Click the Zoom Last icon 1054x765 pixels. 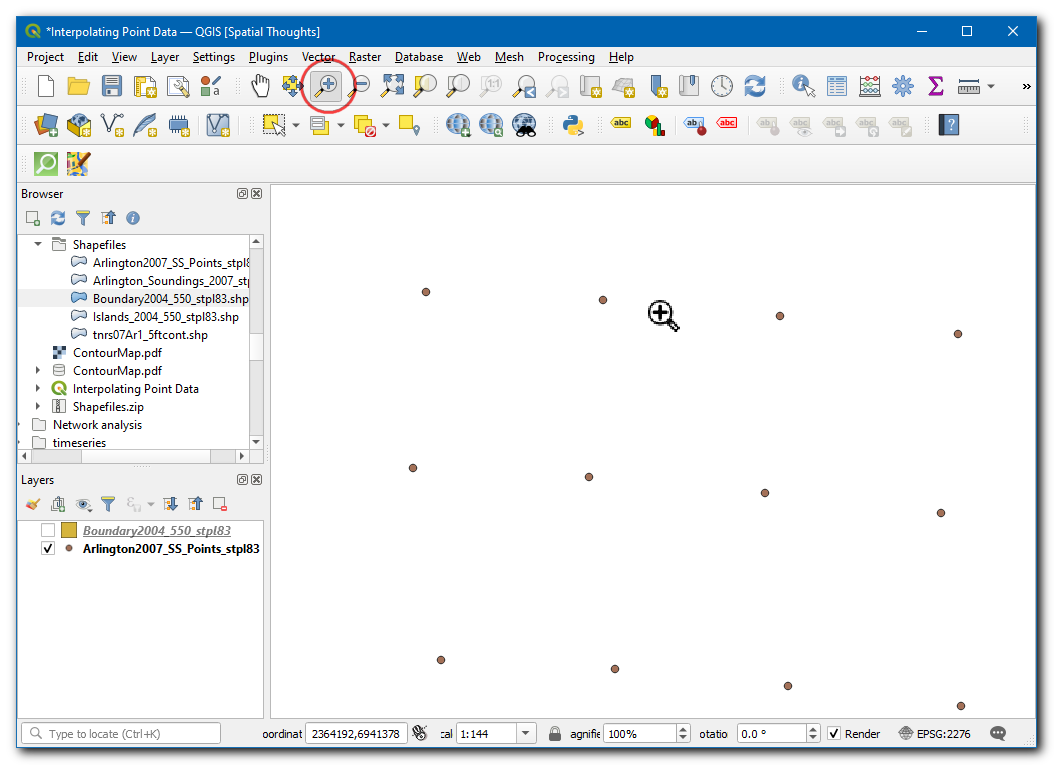tap(524, 86)
